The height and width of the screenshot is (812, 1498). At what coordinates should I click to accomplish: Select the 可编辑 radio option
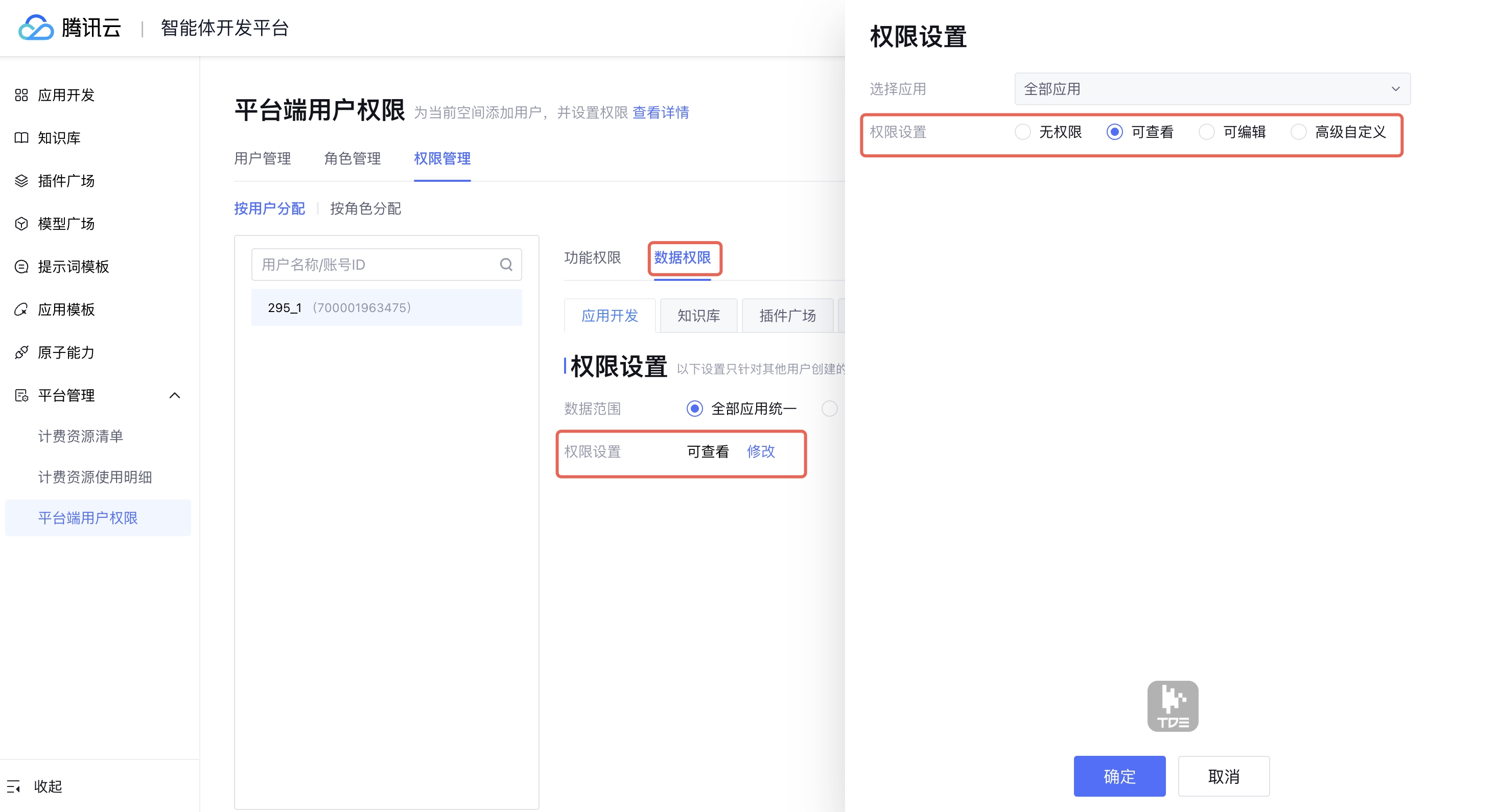1207,132
